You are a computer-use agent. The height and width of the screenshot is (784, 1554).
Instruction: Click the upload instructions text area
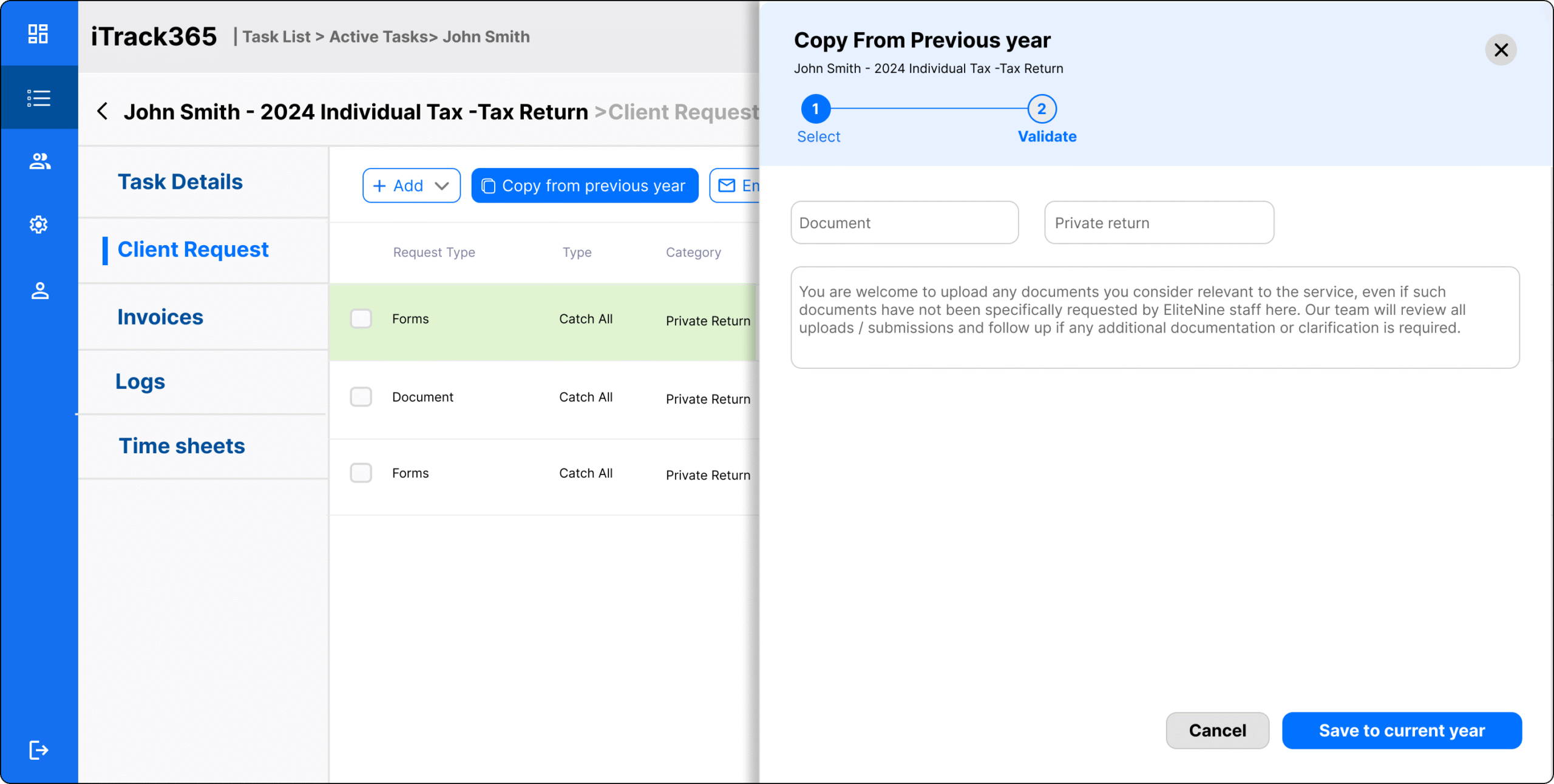[x=1155, y=317]
